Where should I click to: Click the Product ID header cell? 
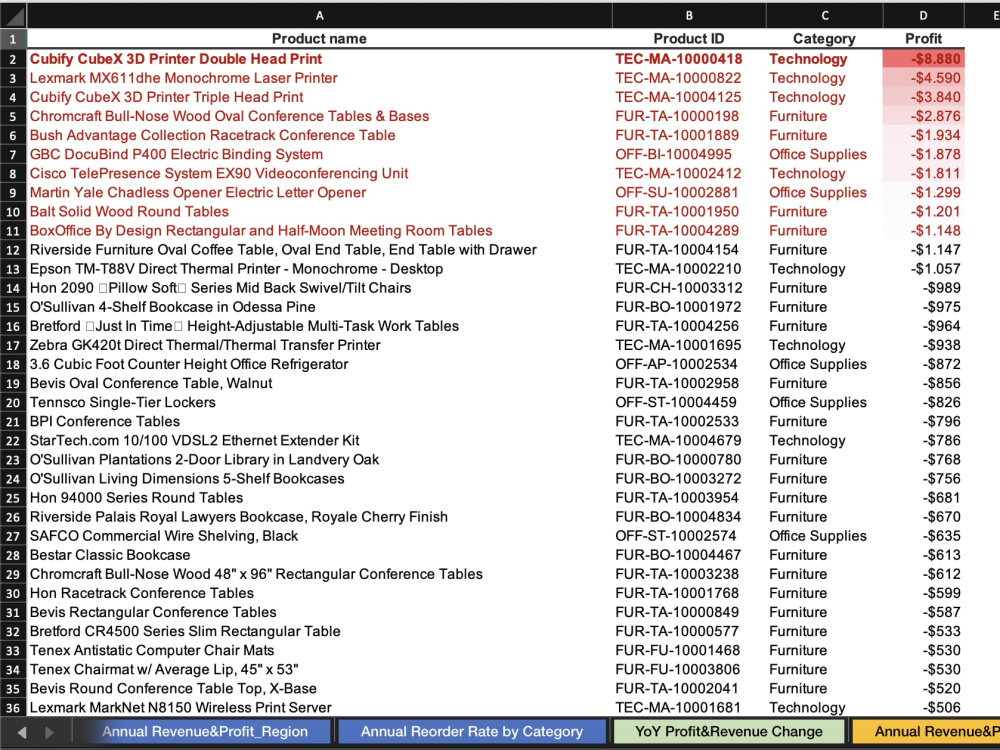(x=689, y=39)
